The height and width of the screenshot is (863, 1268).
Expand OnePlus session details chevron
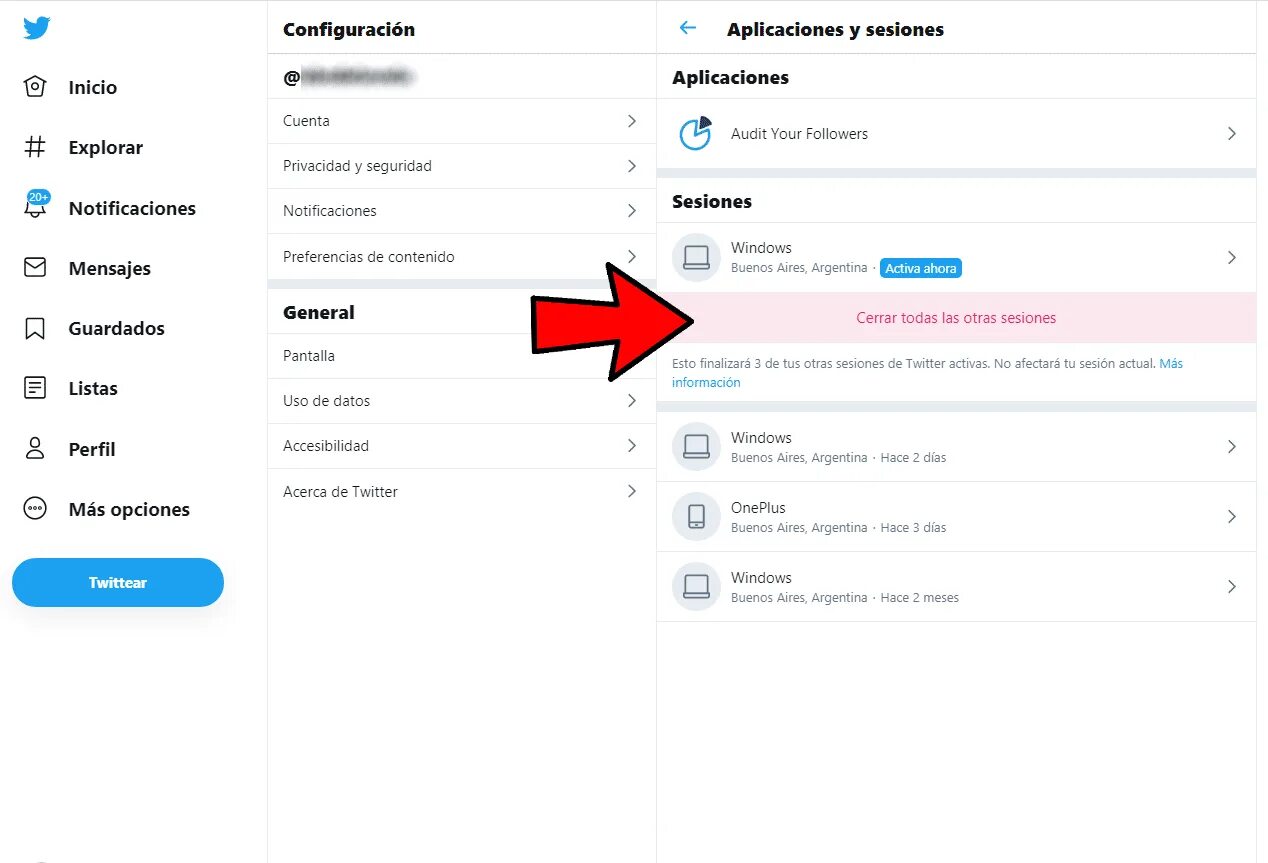click(1232, 517)
